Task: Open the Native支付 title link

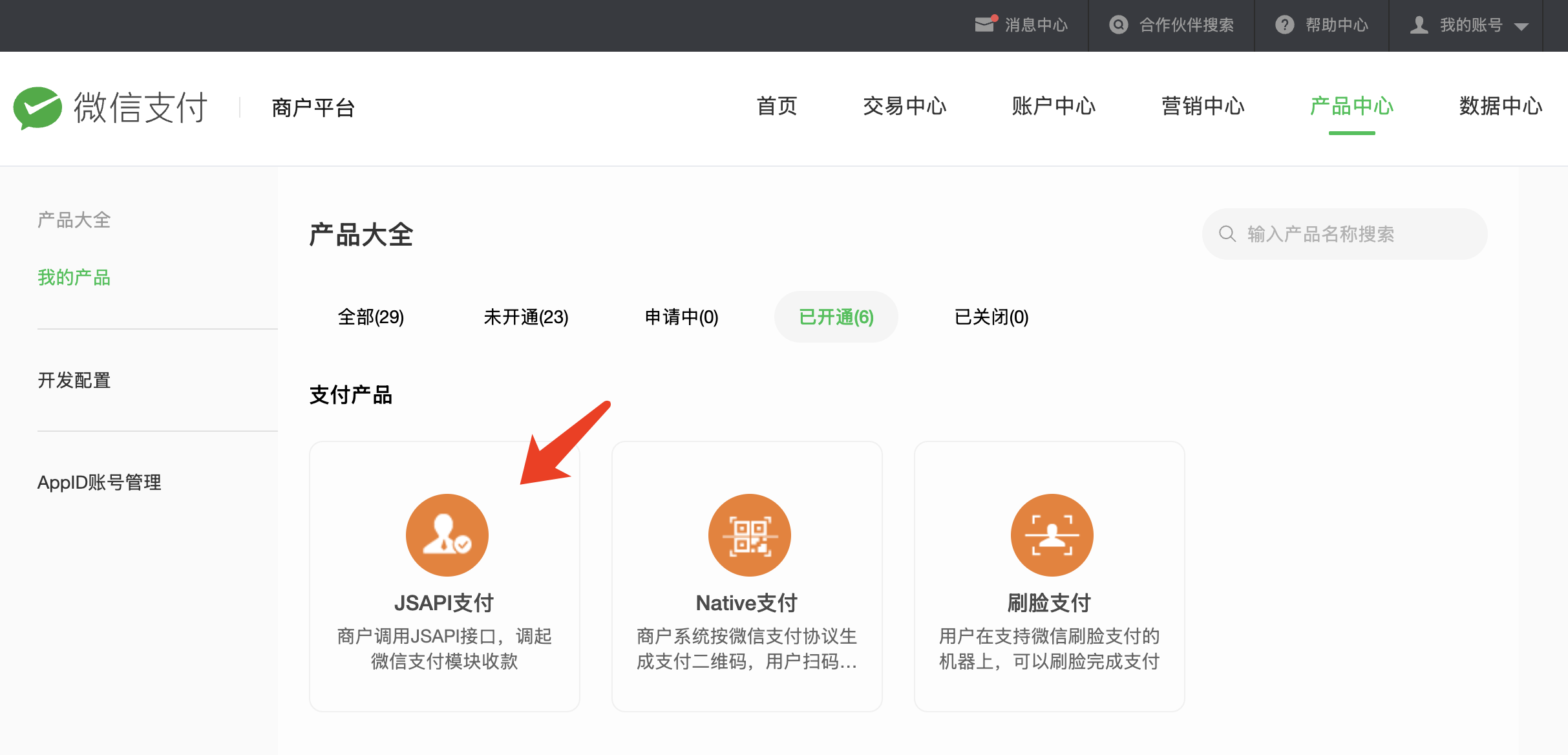Action: coord(747,602)
